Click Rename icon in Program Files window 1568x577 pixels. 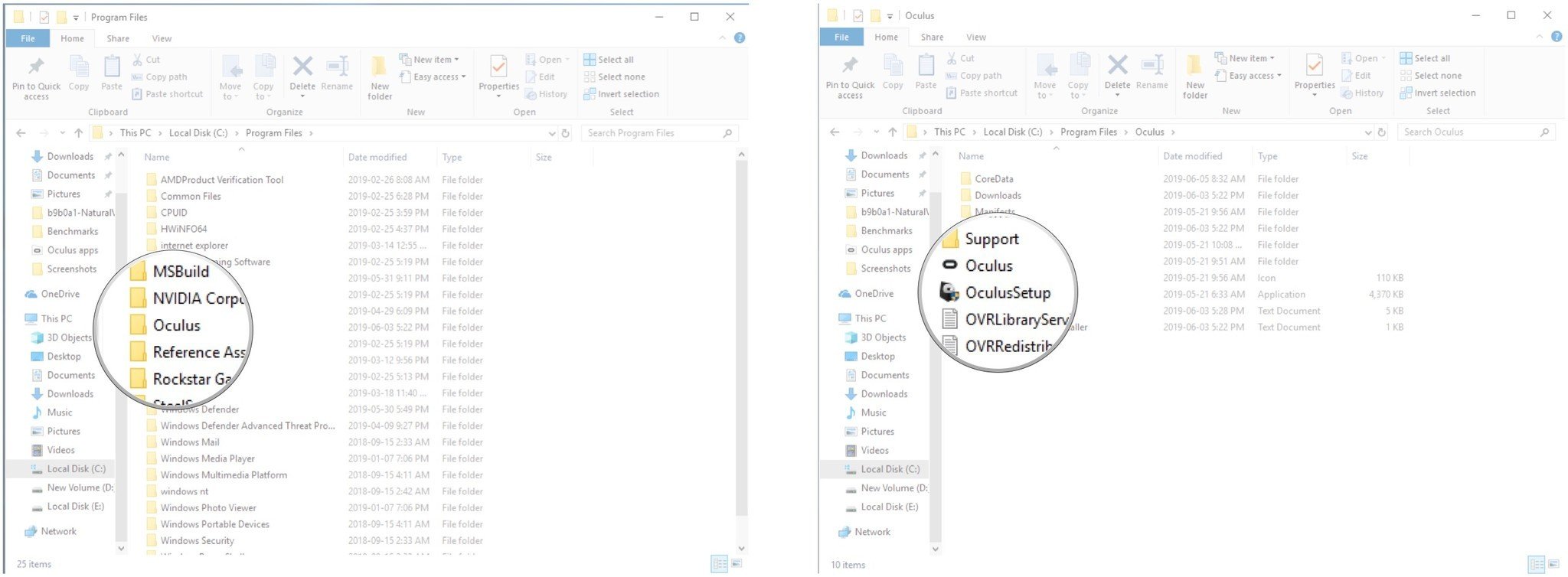coord(337,67)
